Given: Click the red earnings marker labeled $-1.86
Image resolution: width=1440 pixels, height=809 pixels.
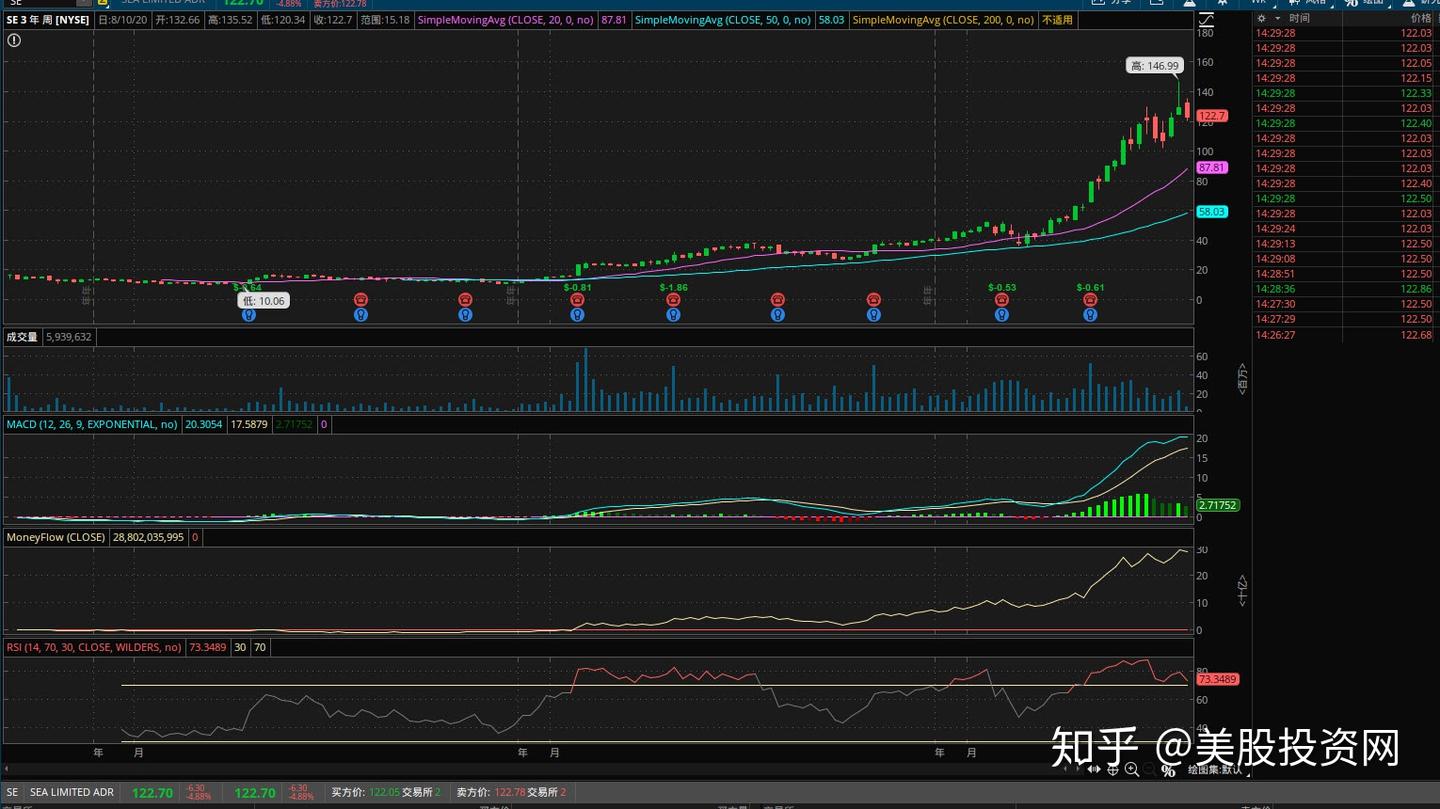Looking at the screenshot, I should pos(673,299).
